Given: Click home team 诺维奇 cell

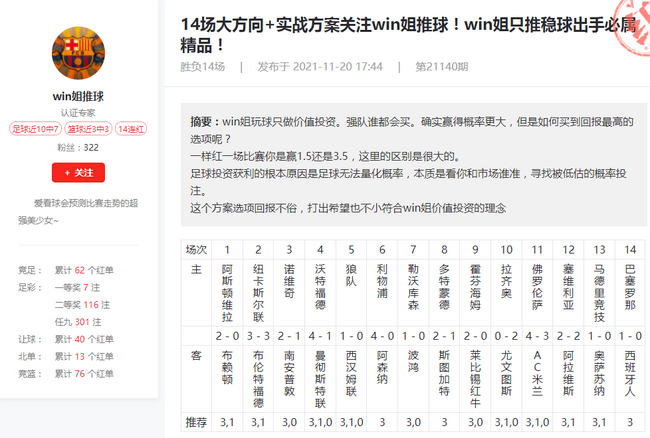Looking at the screenshot, I should coord(289,293).
